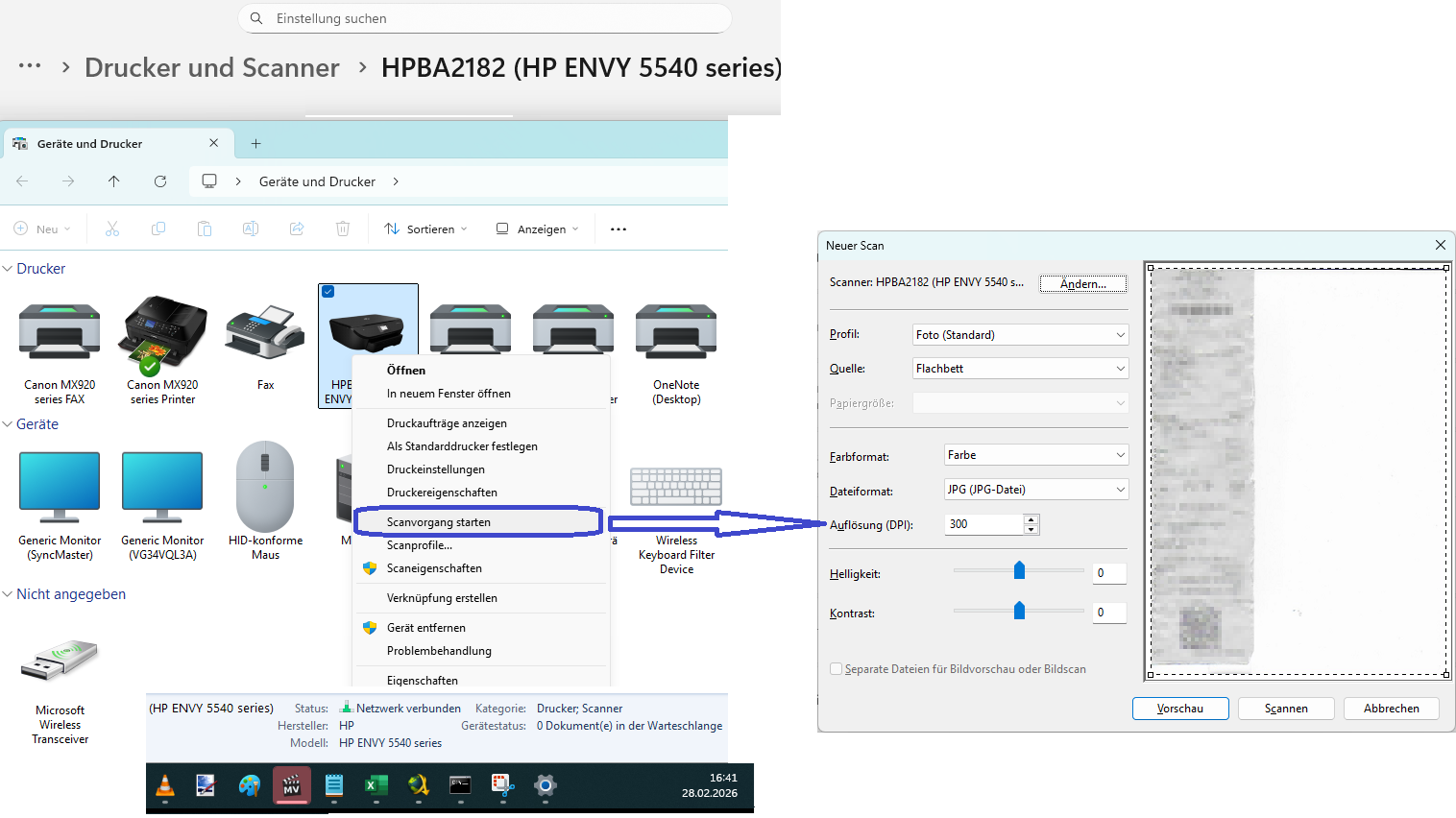1456x818 pixels.
Task: Open the Profil dropdown
Action: (1020, 335)
